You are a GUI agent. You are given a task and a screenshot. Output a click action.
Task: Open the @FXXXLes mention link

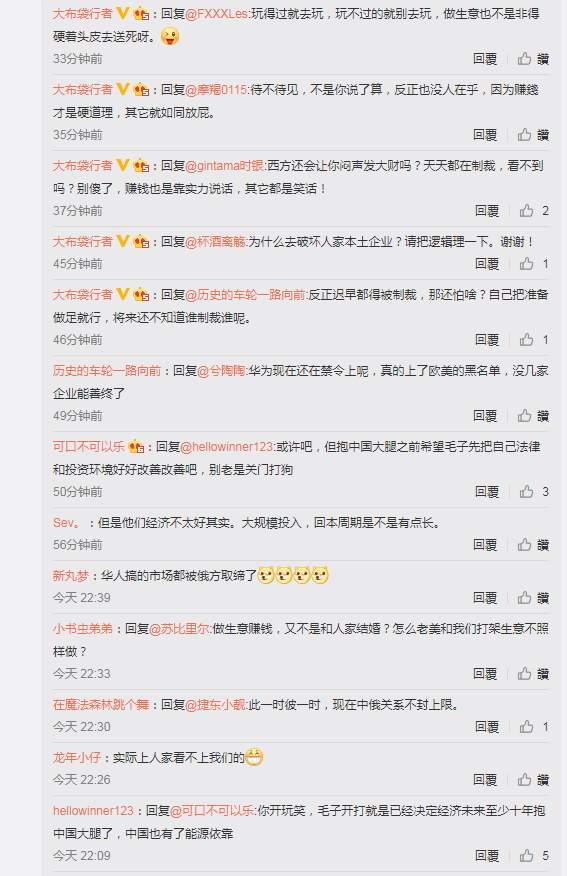217,13
